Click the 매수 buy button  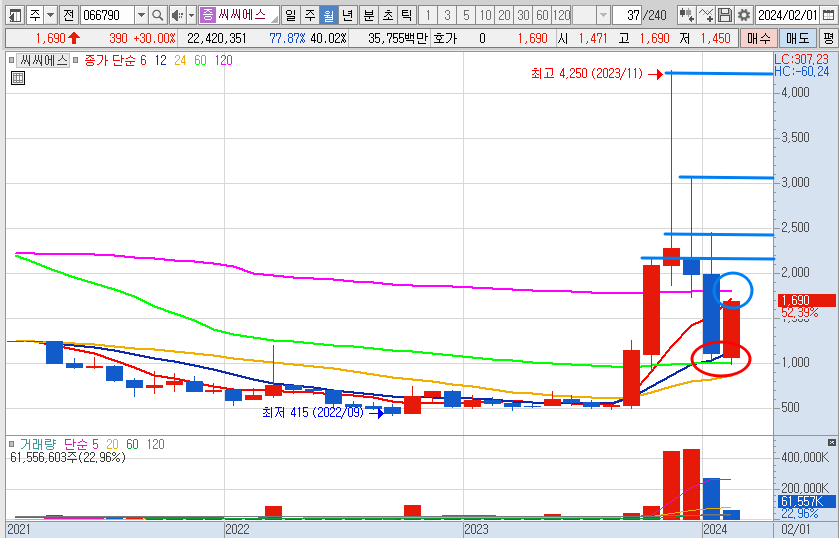[758, 39]
